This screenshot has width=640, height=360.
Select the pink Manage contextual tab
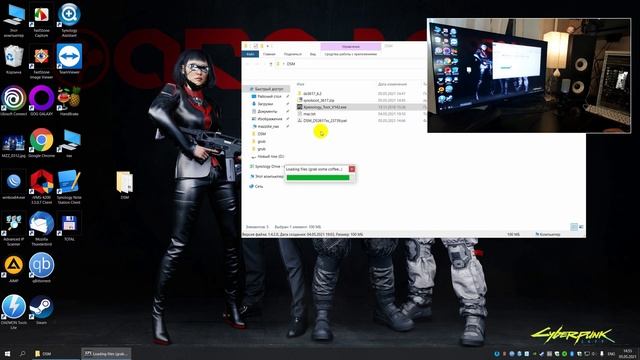351,47
